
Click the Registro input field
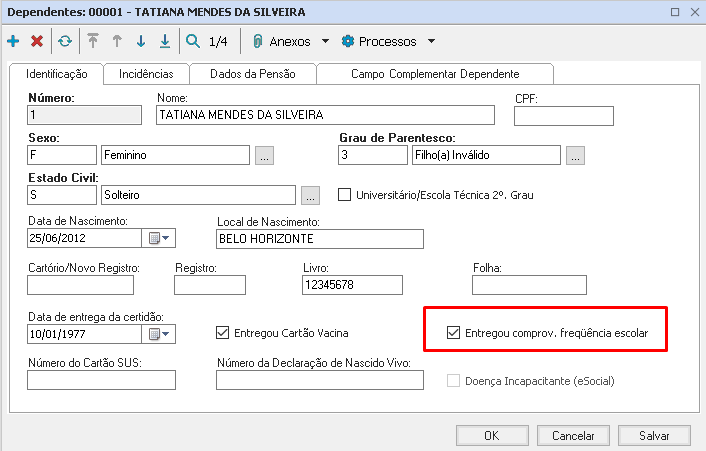tap(210, 285)
